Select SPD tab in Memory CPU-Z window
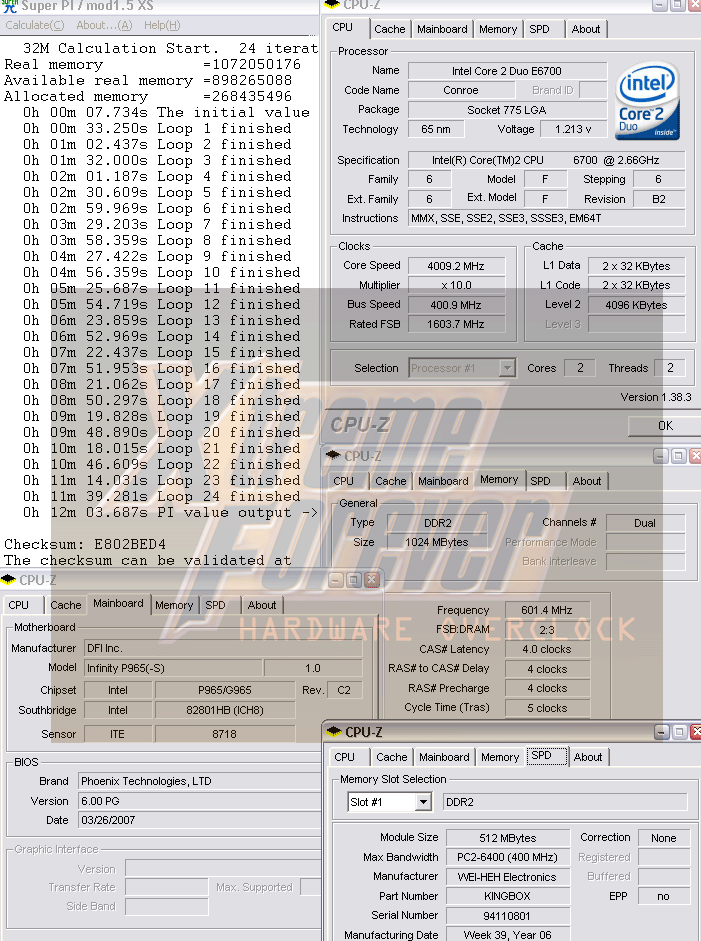The image size is (701, 941). [540, 481]
